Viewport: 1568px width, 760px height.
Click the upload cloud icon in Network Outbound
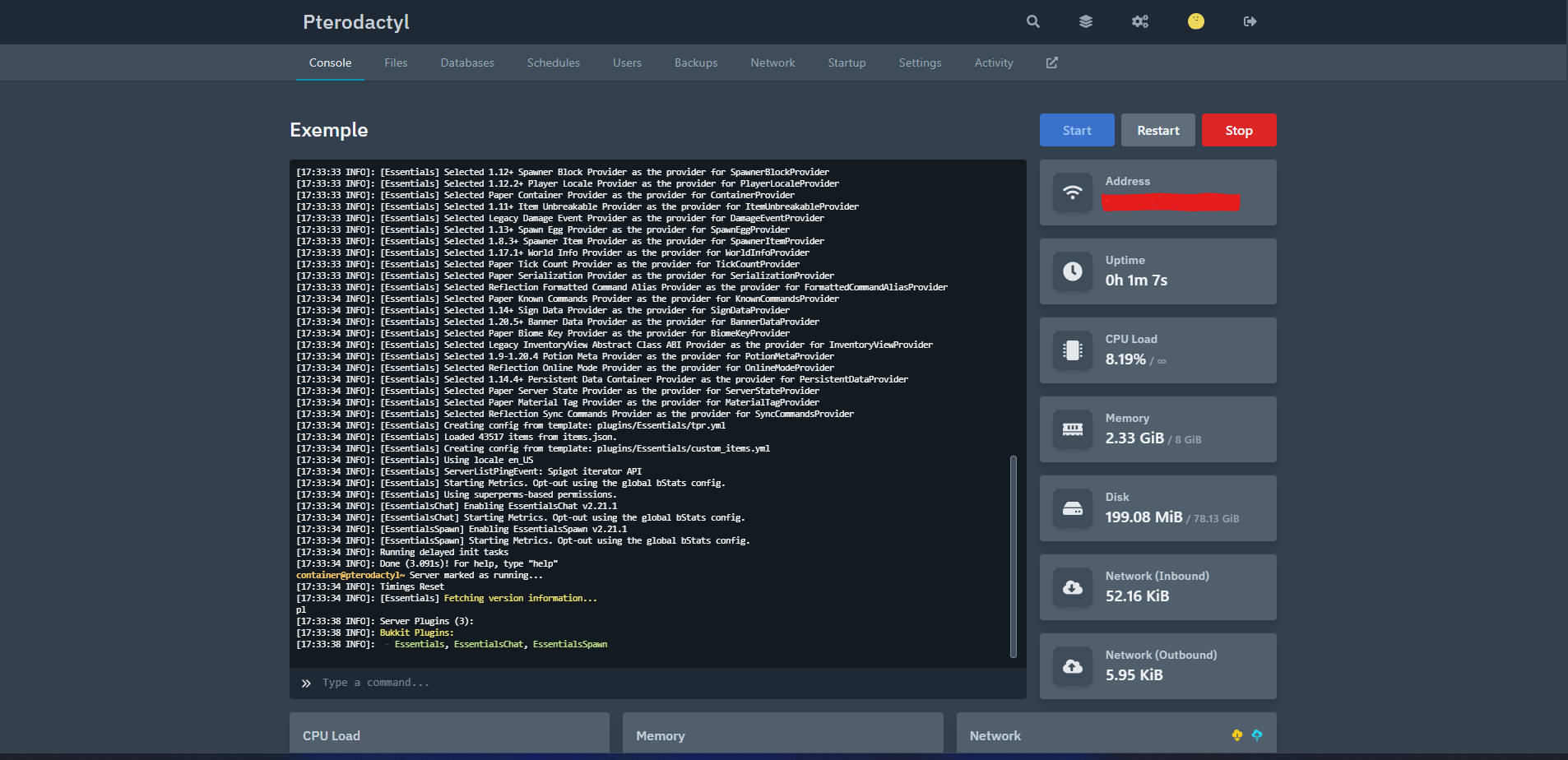[x=1073, y=666]
